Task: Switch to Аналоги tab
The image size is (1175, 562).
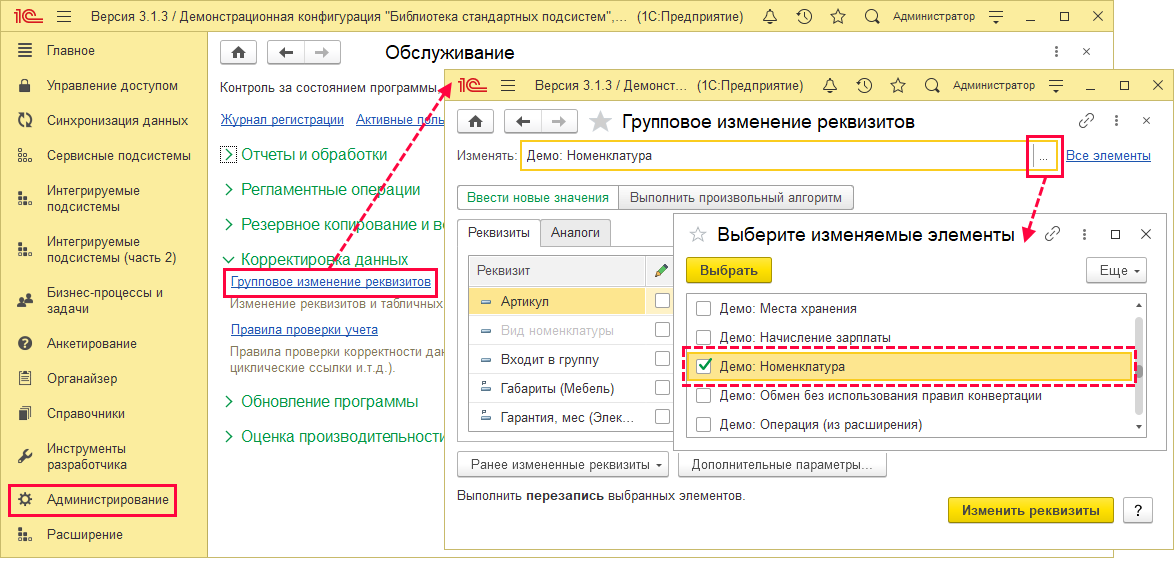Action: [x=576, y=232]
